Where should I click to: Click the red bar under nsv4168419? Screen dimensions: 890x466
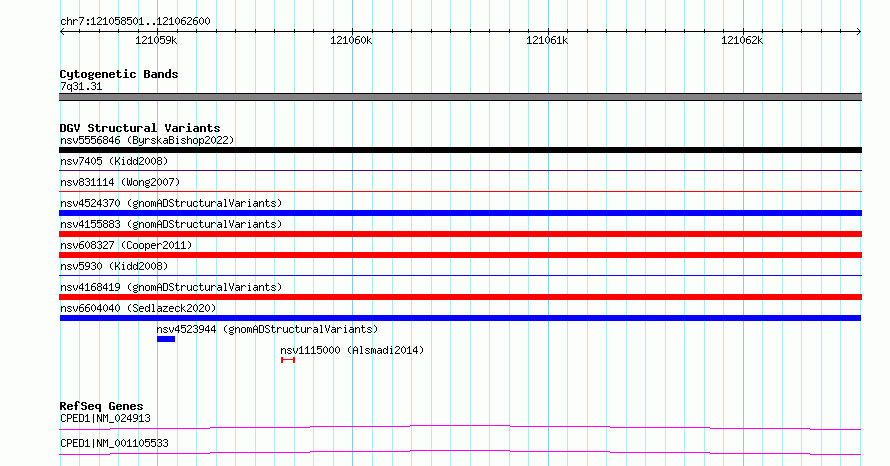460,297
